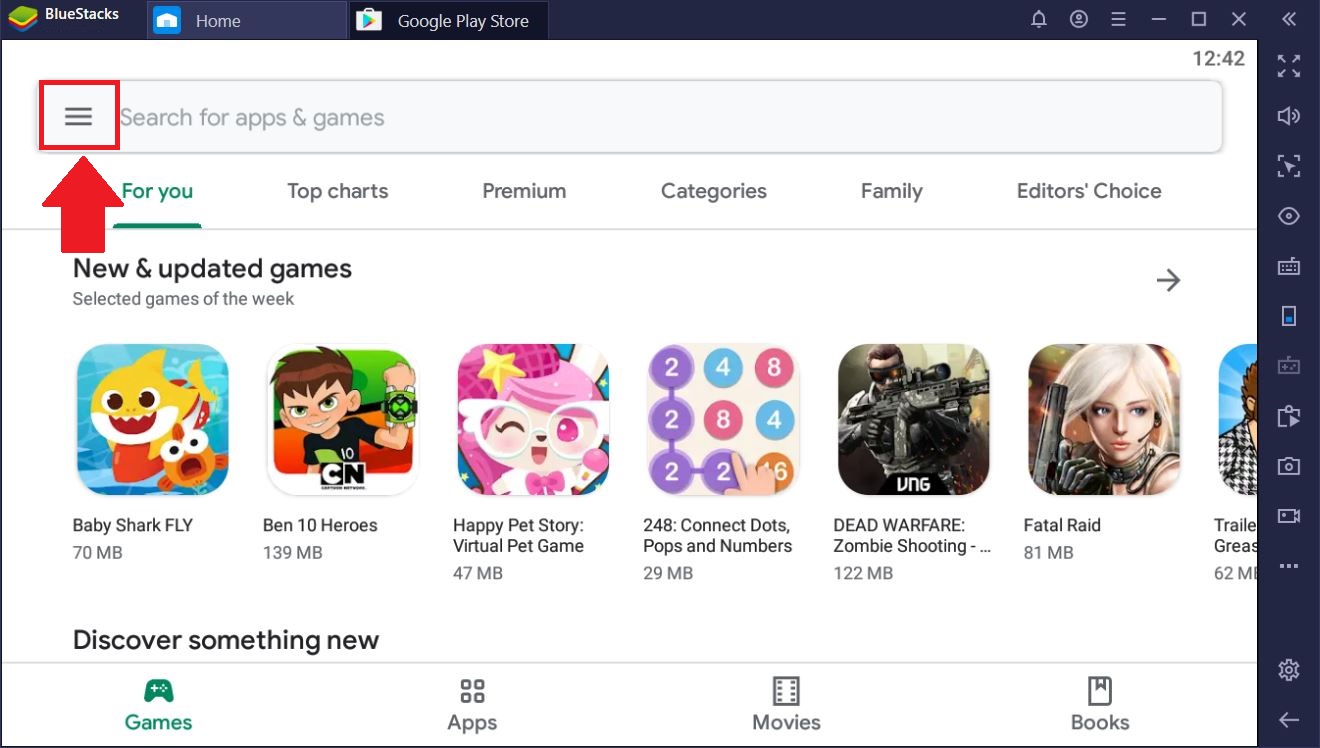Click the install APK icon in sidebar
This screenshot has height=748, width=1320.
pyautogui.click(x=1289, y=416)
